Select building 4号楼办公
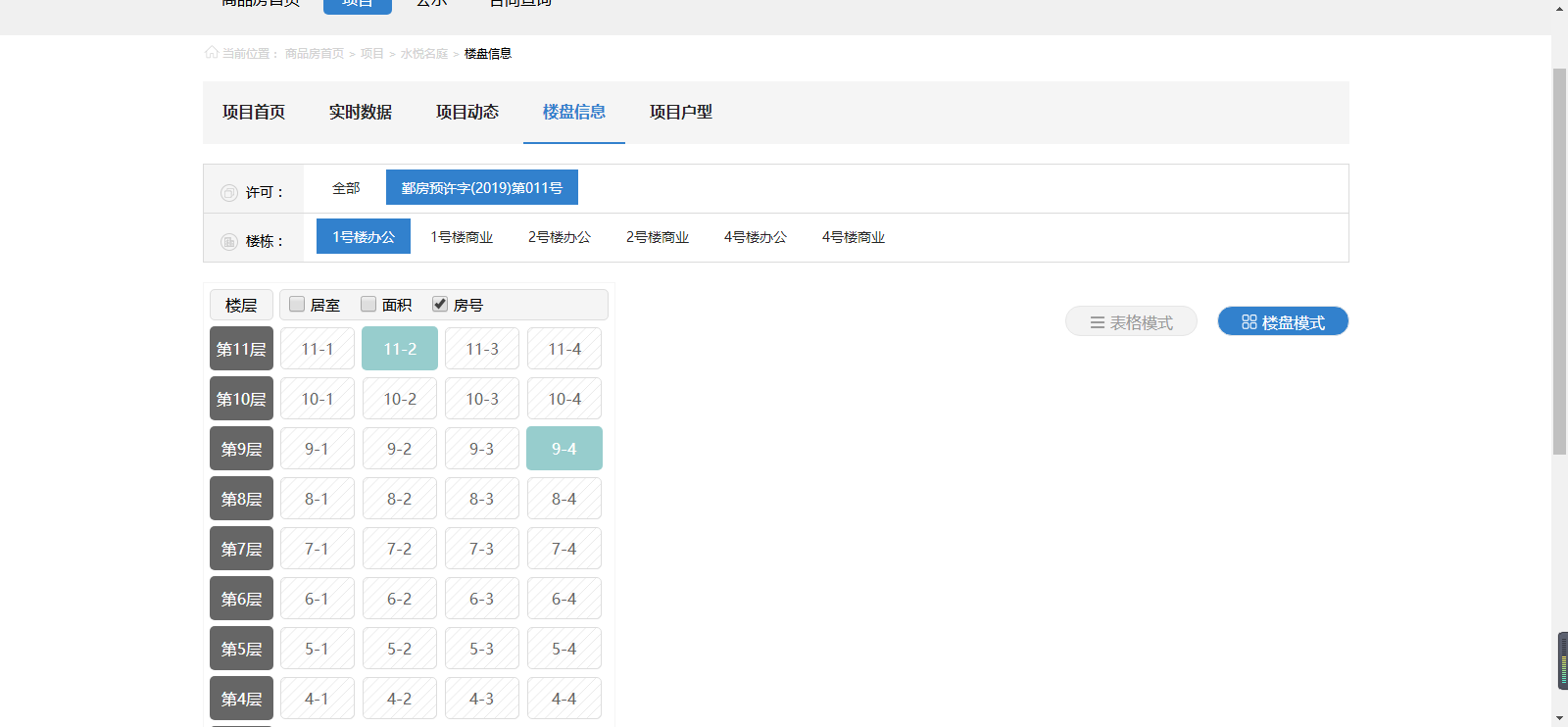 pos(756,237)
